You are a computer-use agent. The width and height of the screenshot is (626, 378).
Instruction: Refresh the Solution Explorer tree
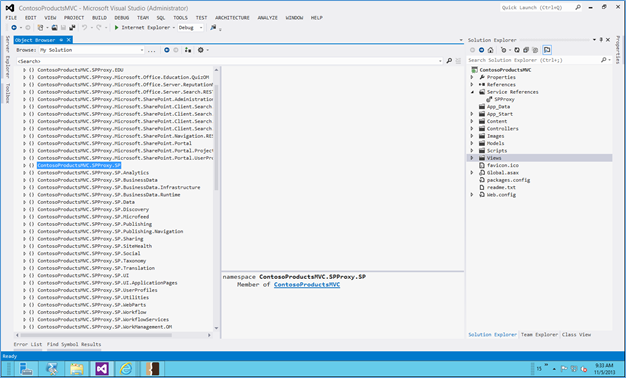pos(517,50)
